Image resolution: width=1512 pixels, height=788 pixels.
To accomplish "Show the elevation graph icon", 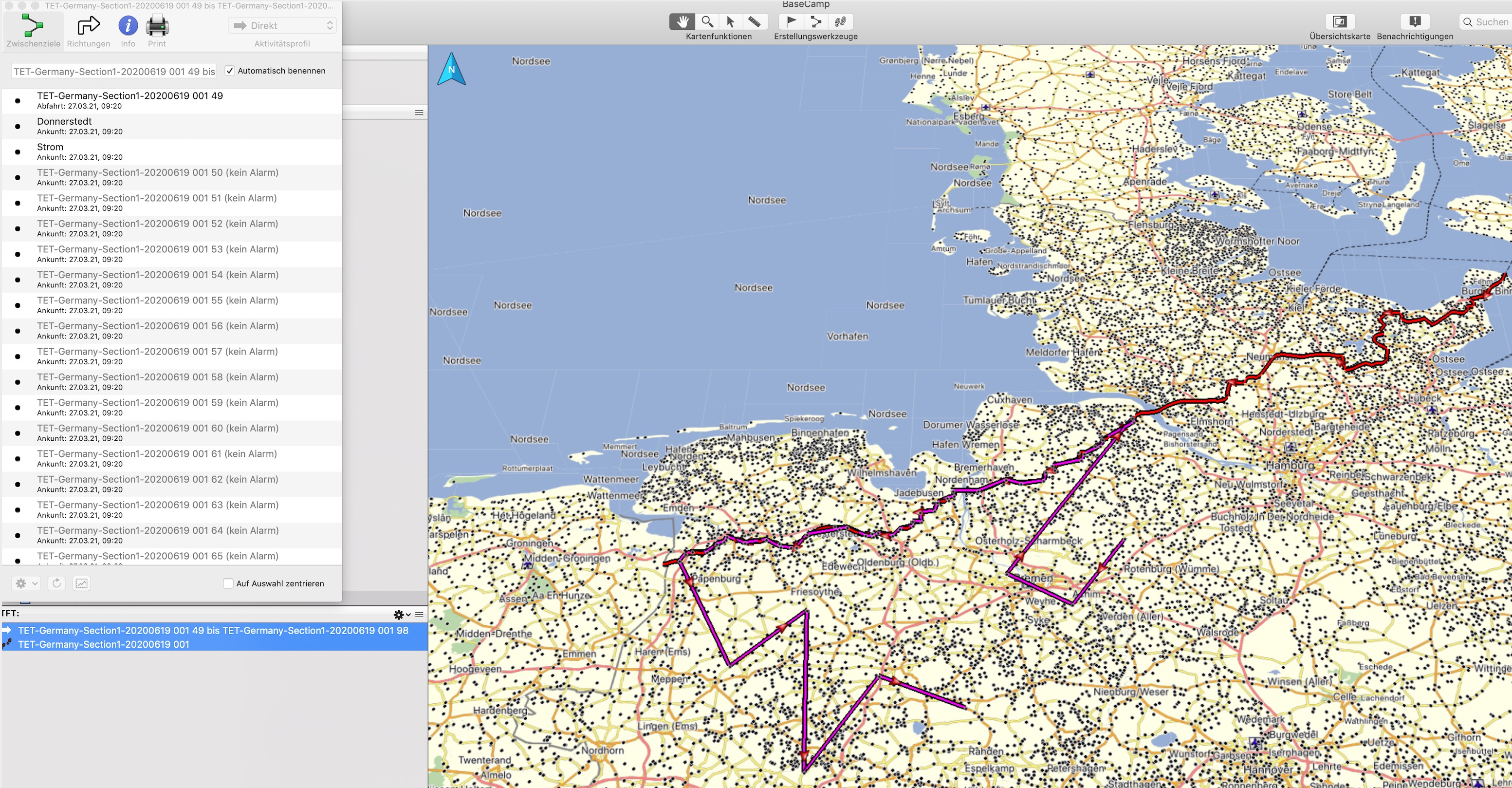I will coord(82,583).
